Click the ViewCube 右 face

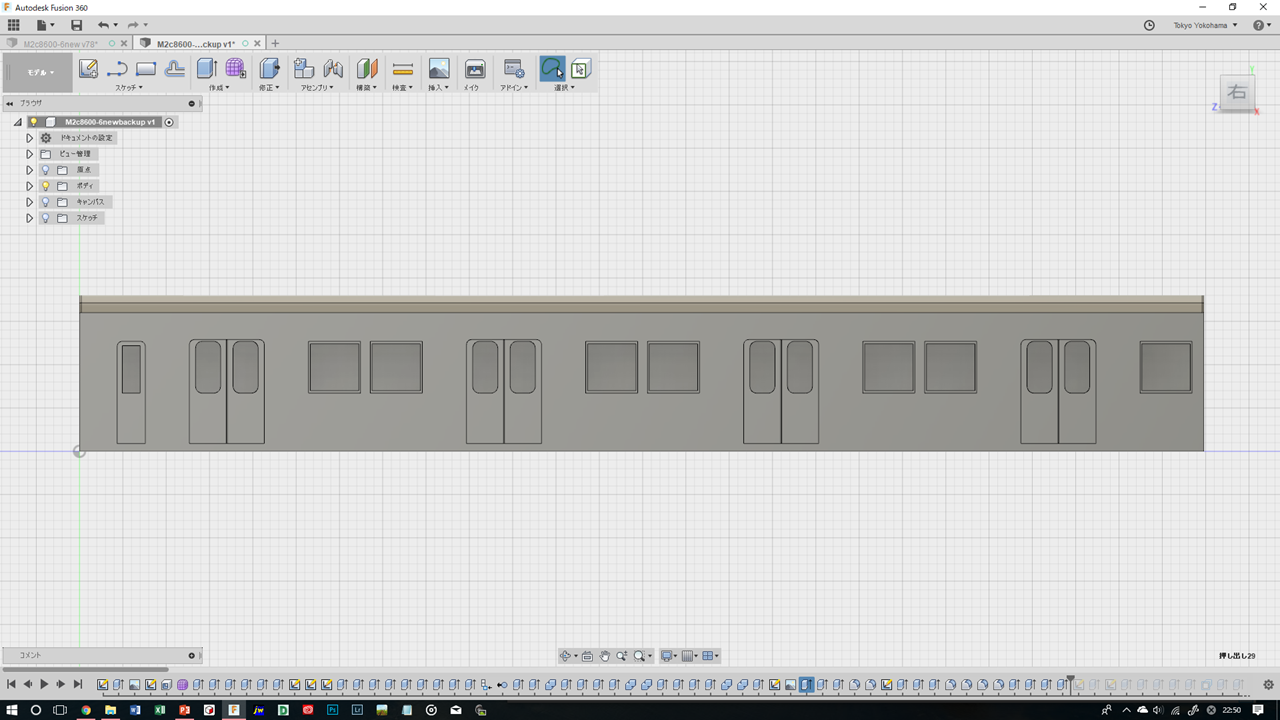click(1238, 93)
